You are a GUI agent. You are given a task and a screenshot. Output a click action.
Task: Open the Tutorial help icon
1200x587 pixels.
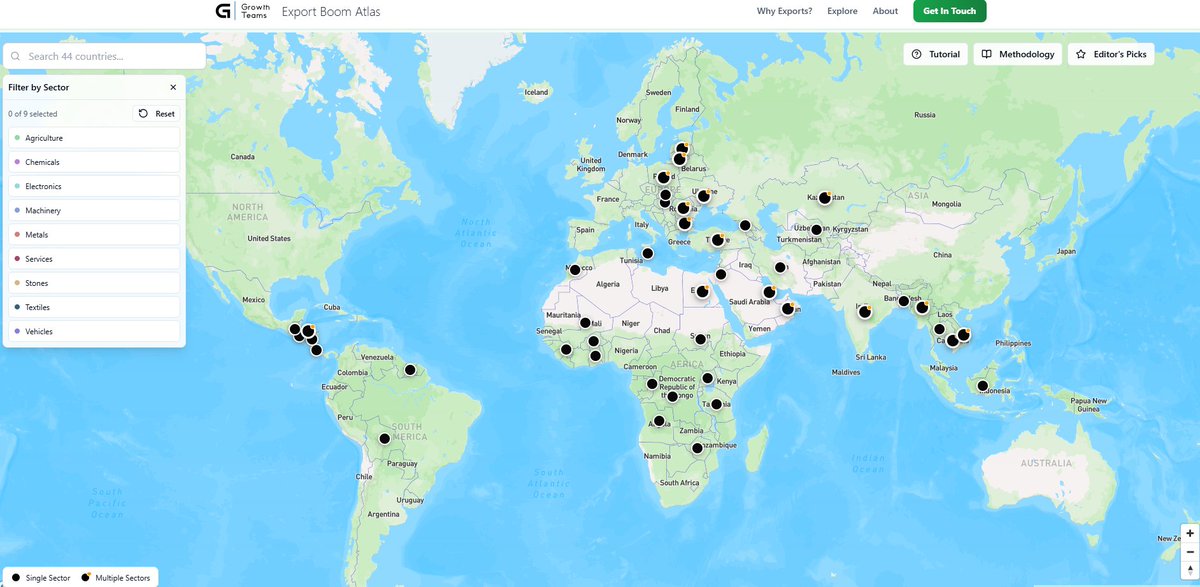[918, 54]
